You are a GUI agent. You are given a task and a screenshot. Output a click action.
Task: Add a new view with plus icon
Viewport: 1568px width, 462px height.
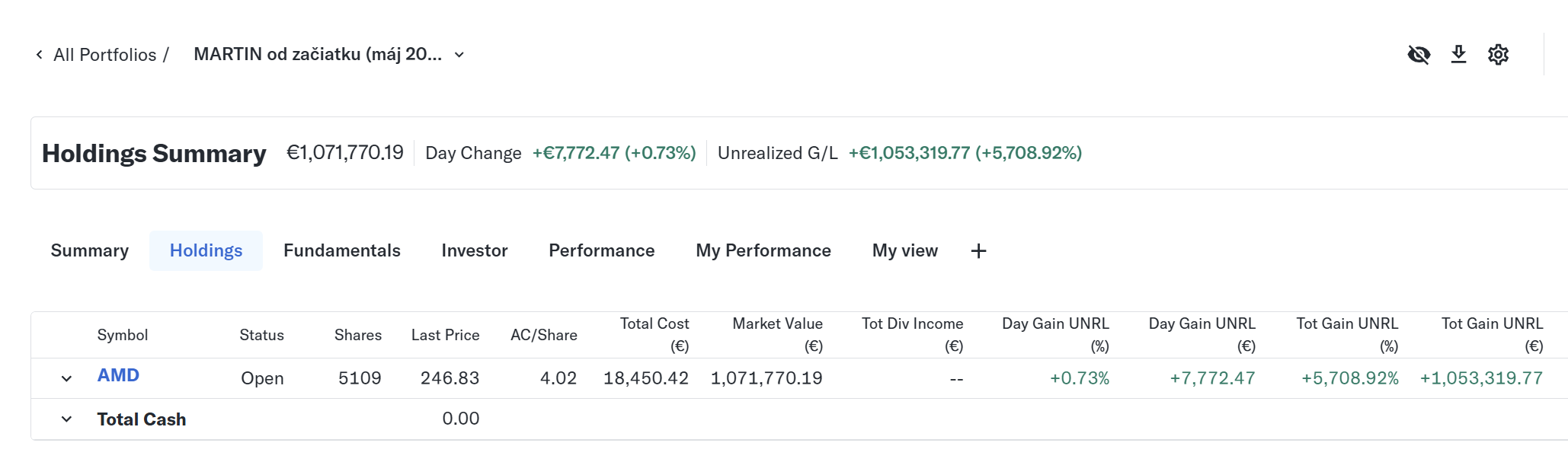pyautogui.click(x=978, y=251)
